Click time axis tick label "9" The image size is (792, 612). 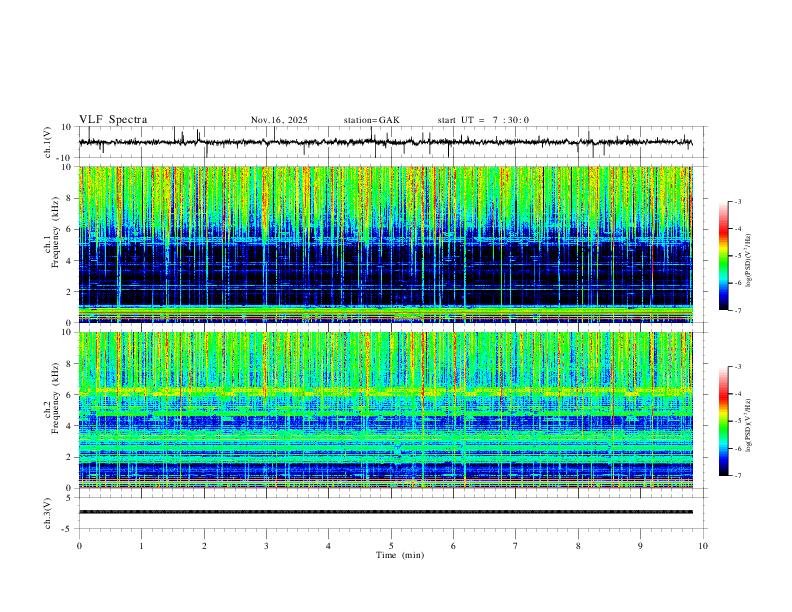coord(640,546)
